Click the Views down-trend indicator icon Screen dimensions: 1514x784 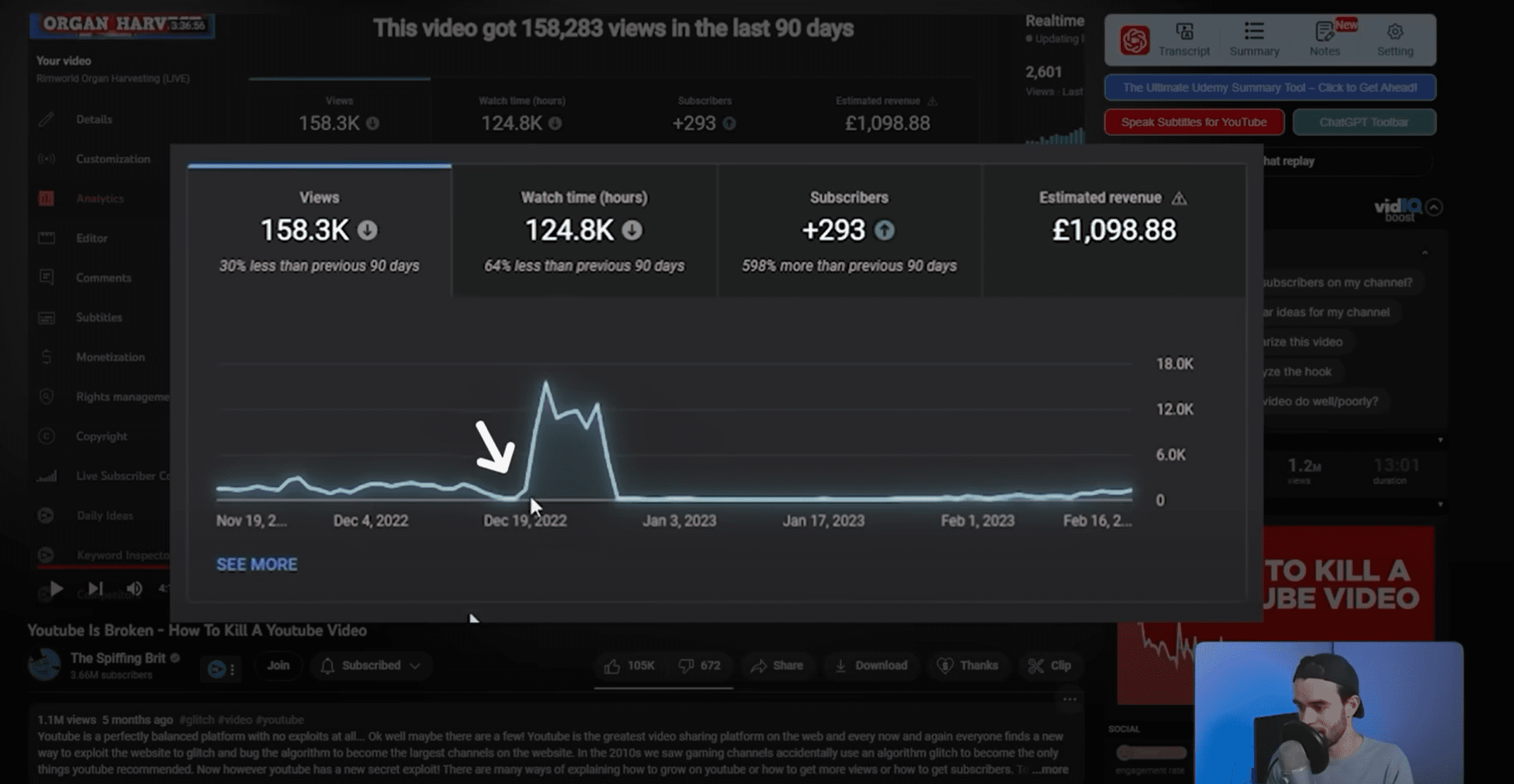(367, 230)
